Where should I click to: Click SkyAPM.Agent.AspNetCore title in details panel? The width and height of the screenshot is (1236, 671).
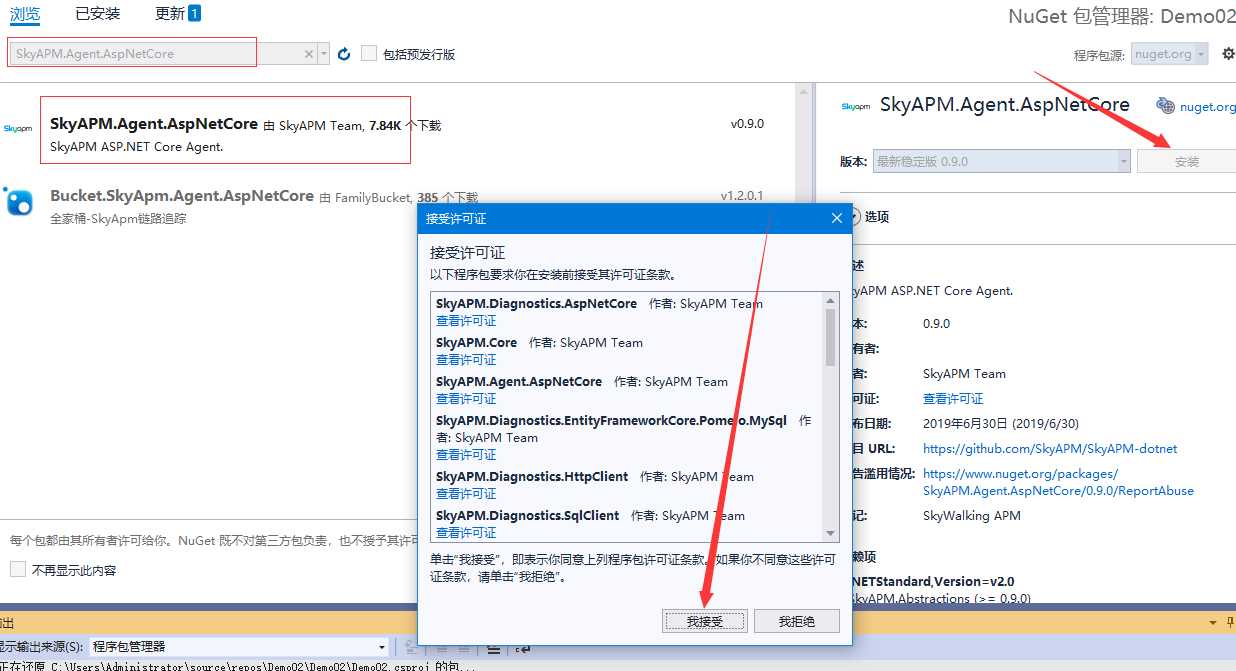pos(1005,105)
